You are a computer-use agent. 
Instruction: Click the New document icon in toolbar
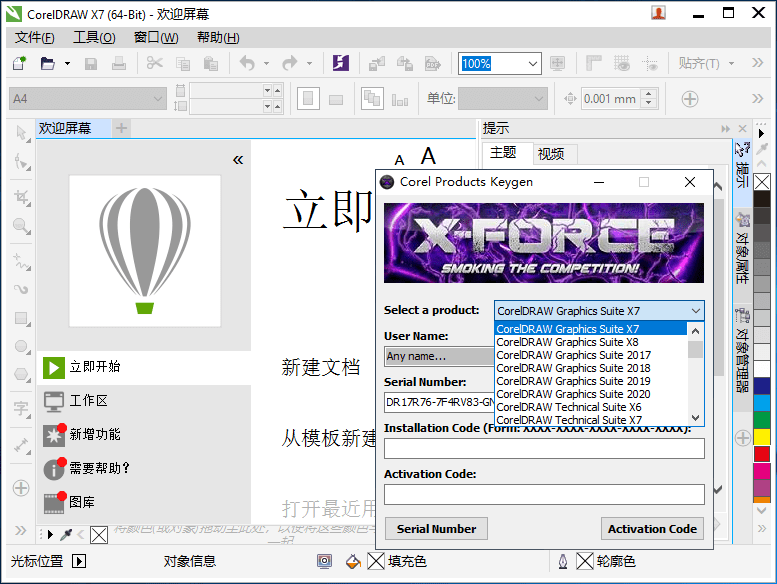pos(19,63)
